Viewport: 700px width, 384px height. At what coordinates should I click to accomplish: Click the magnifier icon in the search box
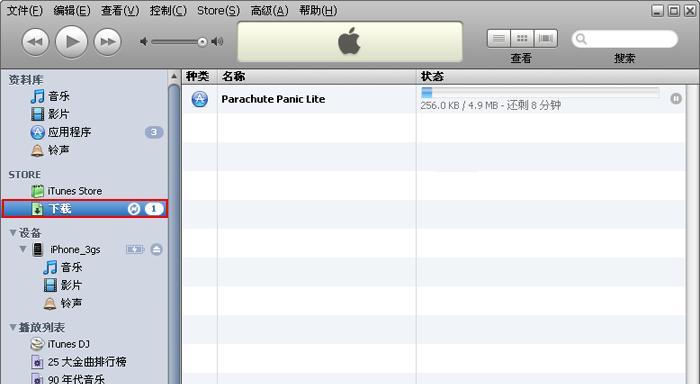[581, 39]
